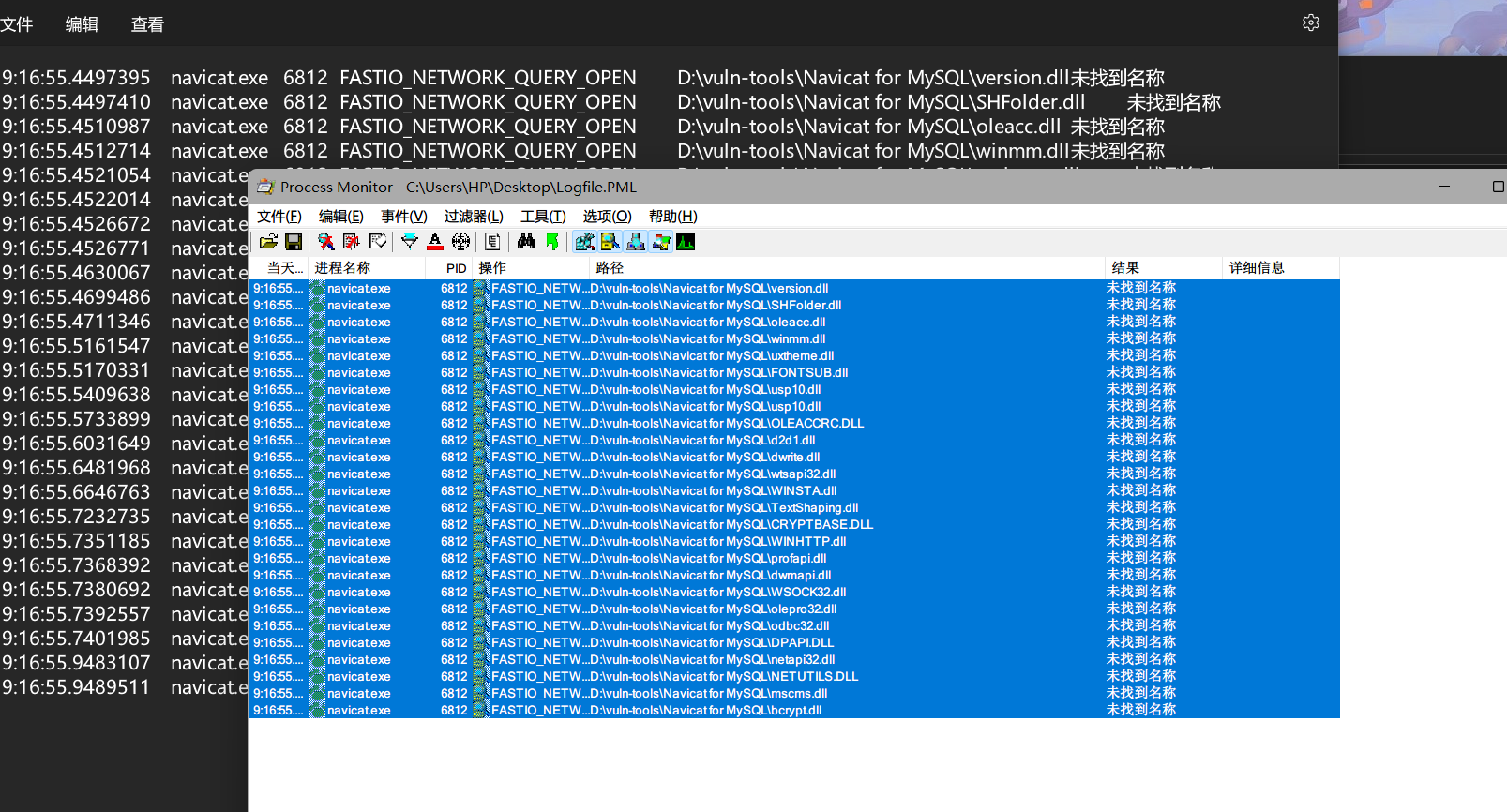The height and width of the screenshot is (812, 1507).
Task: Select the NETUTILS.DLL event row
Action: click(794, 676)
